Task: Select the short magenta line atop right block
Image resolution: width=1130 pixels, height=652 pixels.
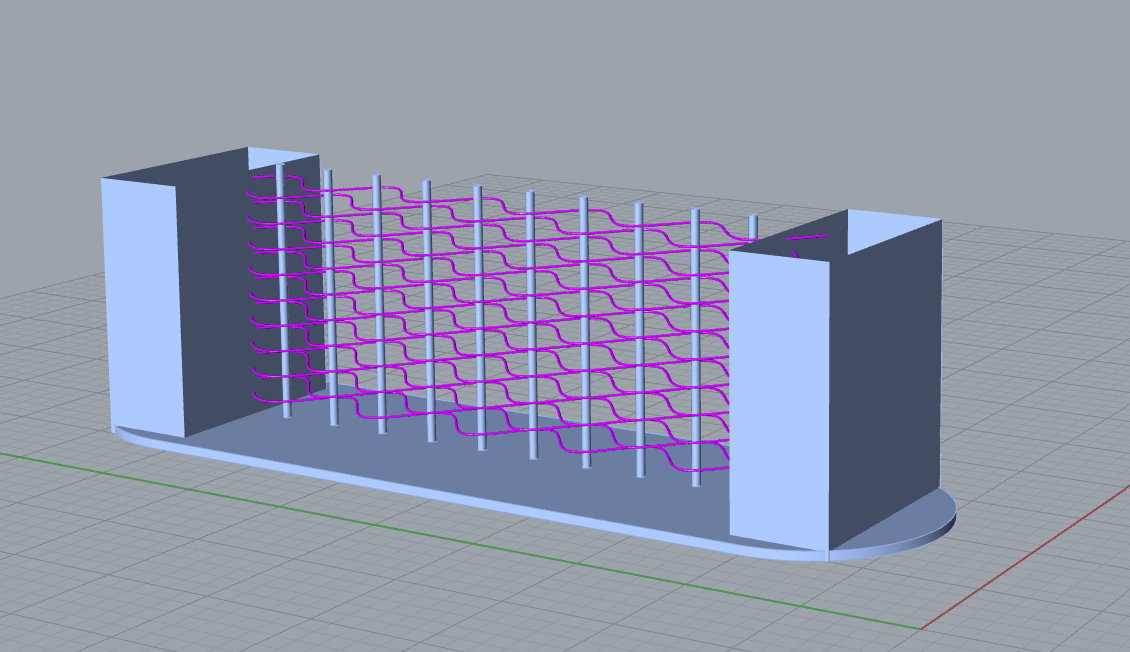Action: (806, 237)
